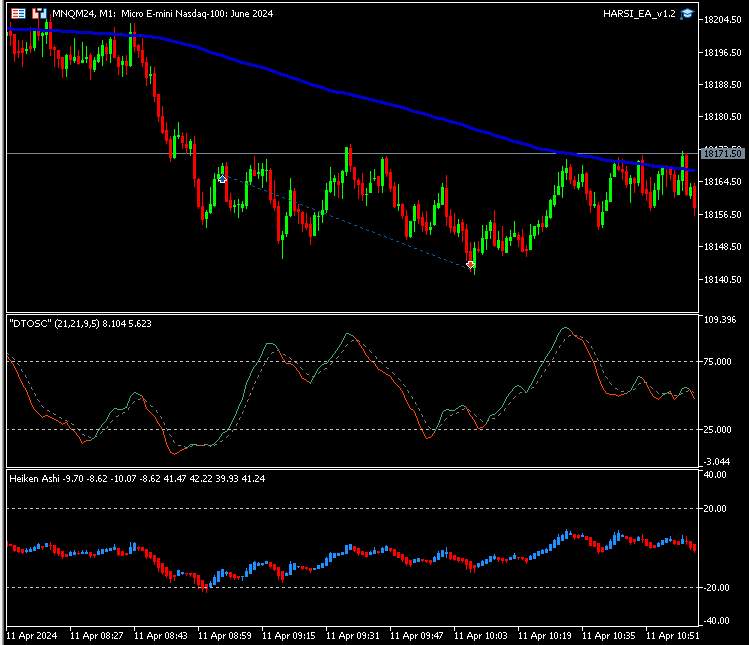Select the blue buy entry arrow marker
749x645 pixels.
(x=222, y=179)
